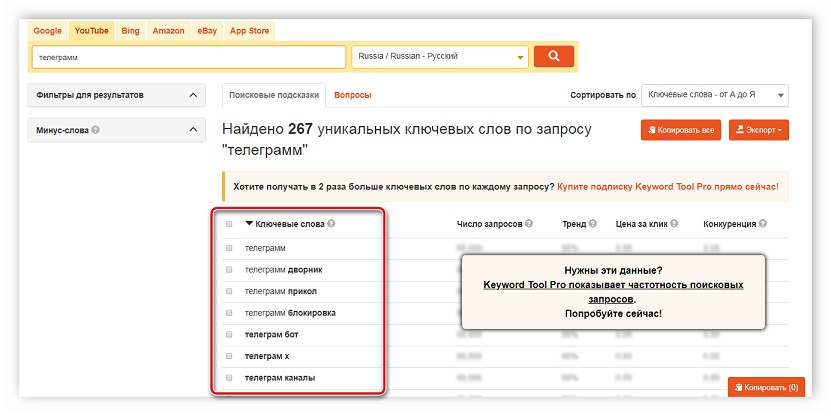Click help icon beside Ключевые слова header
This screenshot has height=416, width=831.
[x=331, y=224]
